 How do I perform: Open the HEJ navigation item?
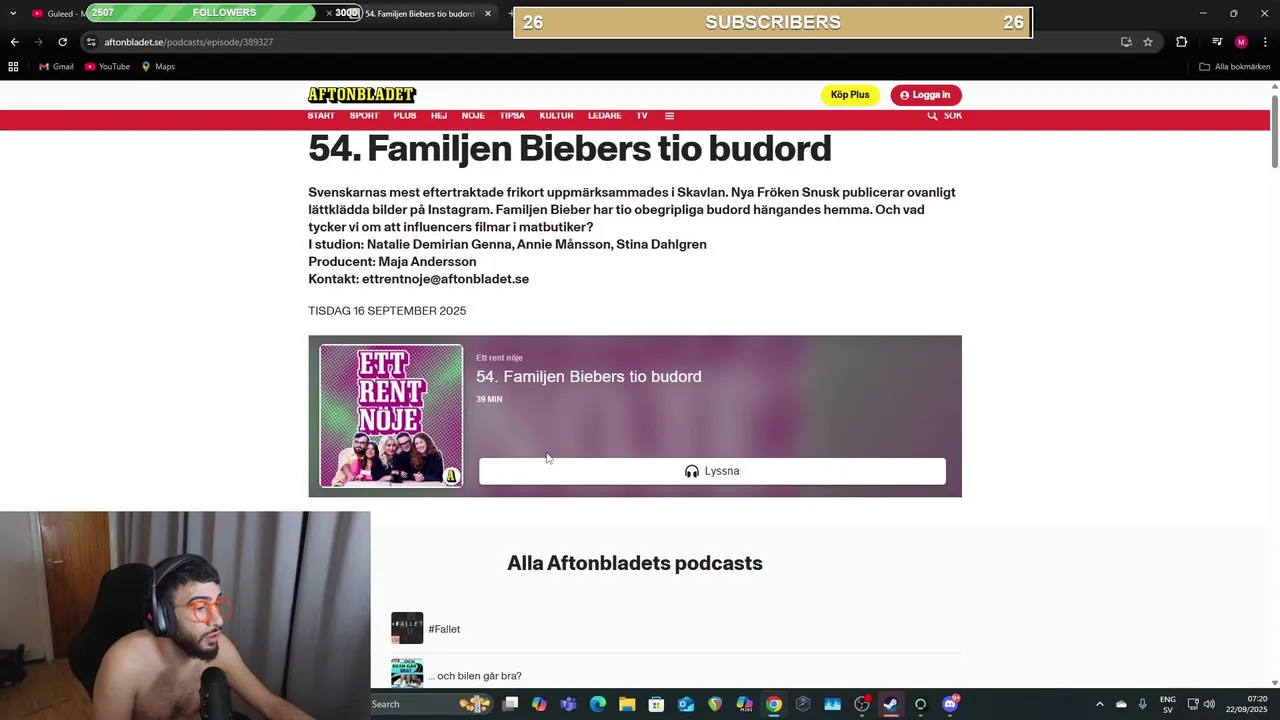pos(439,116)
